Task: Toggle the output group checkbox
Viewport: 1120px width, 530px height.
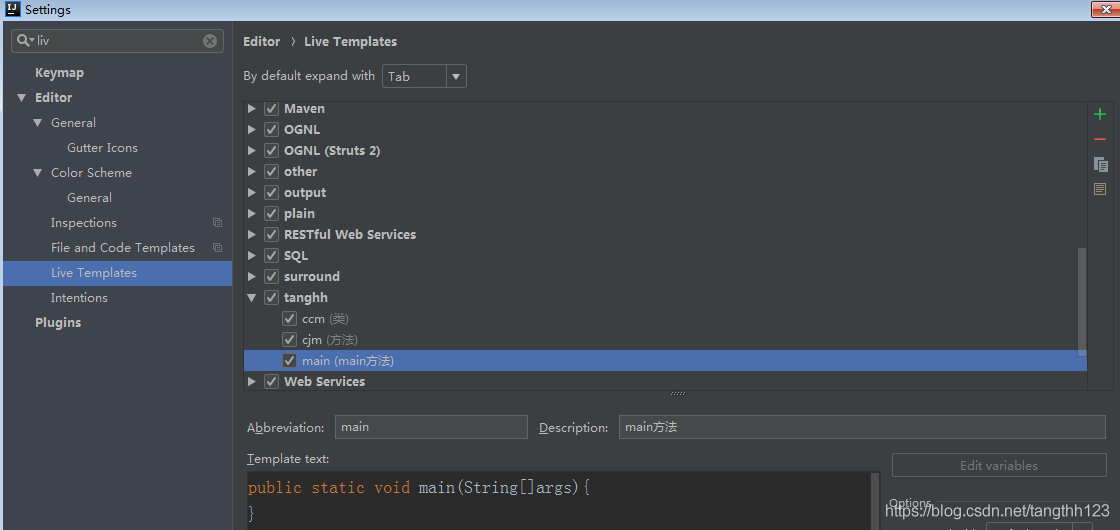Action: 271,193
